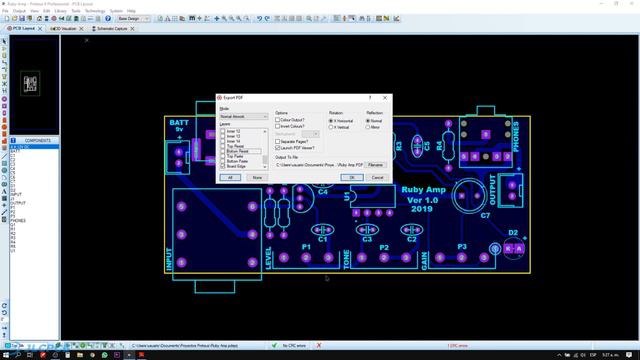Click the Save Project disk icon
The width and height of the screenshot is (640, 360).
(22, 18)
